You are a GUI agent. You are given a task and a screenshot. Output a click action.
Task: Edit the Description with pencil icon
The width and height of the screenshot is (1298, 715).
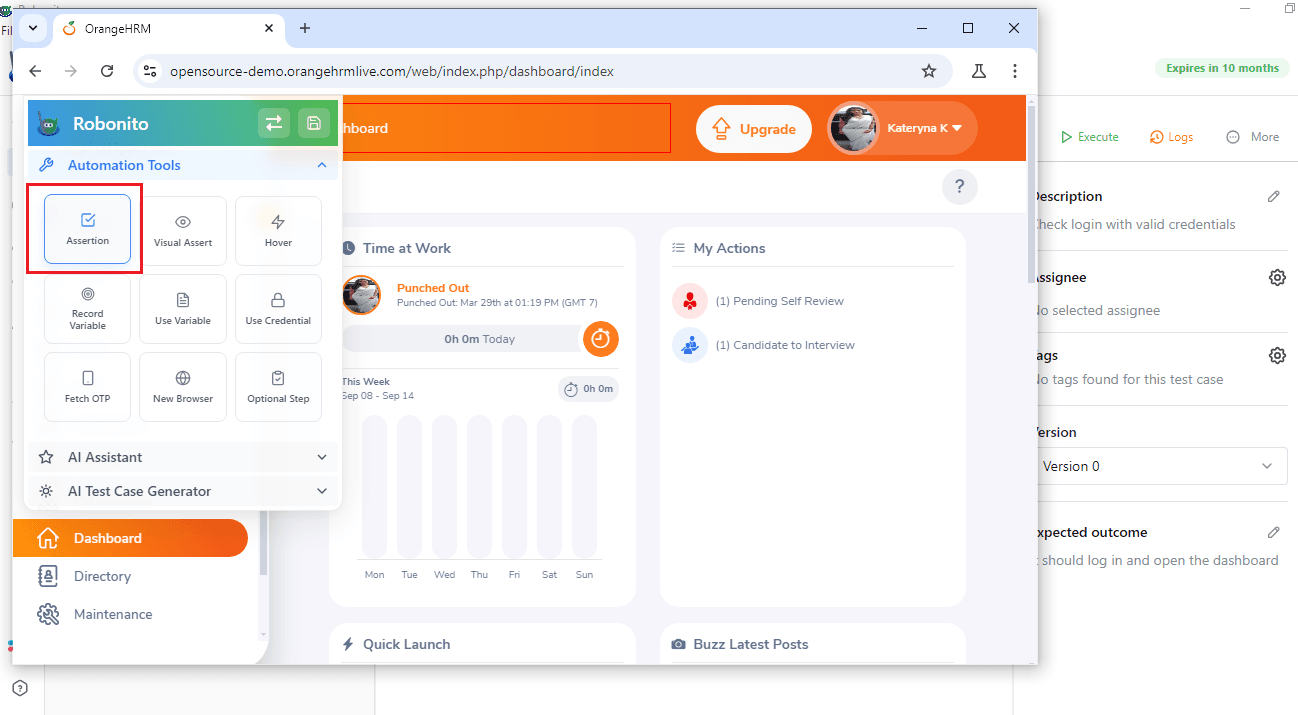point(1273,197)
